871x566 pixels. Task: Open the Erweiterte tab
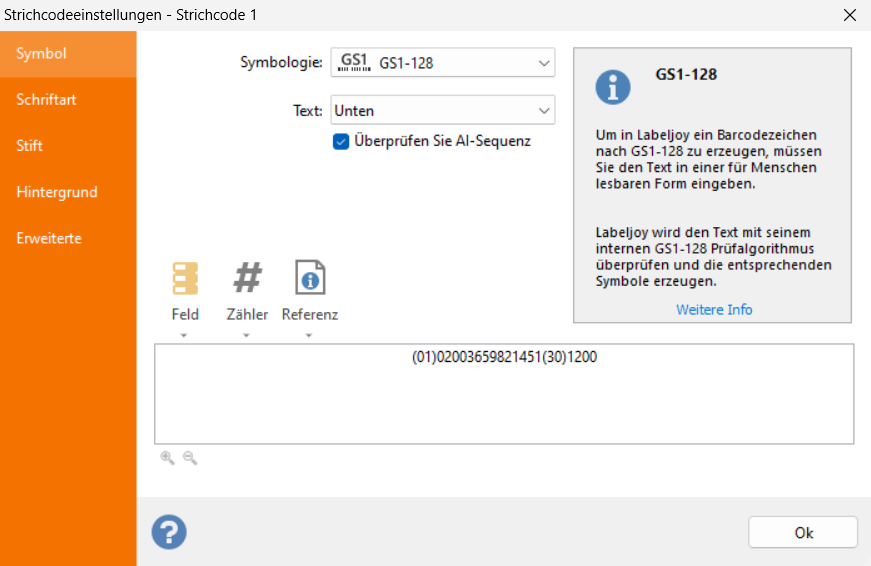tap(68, 238)
